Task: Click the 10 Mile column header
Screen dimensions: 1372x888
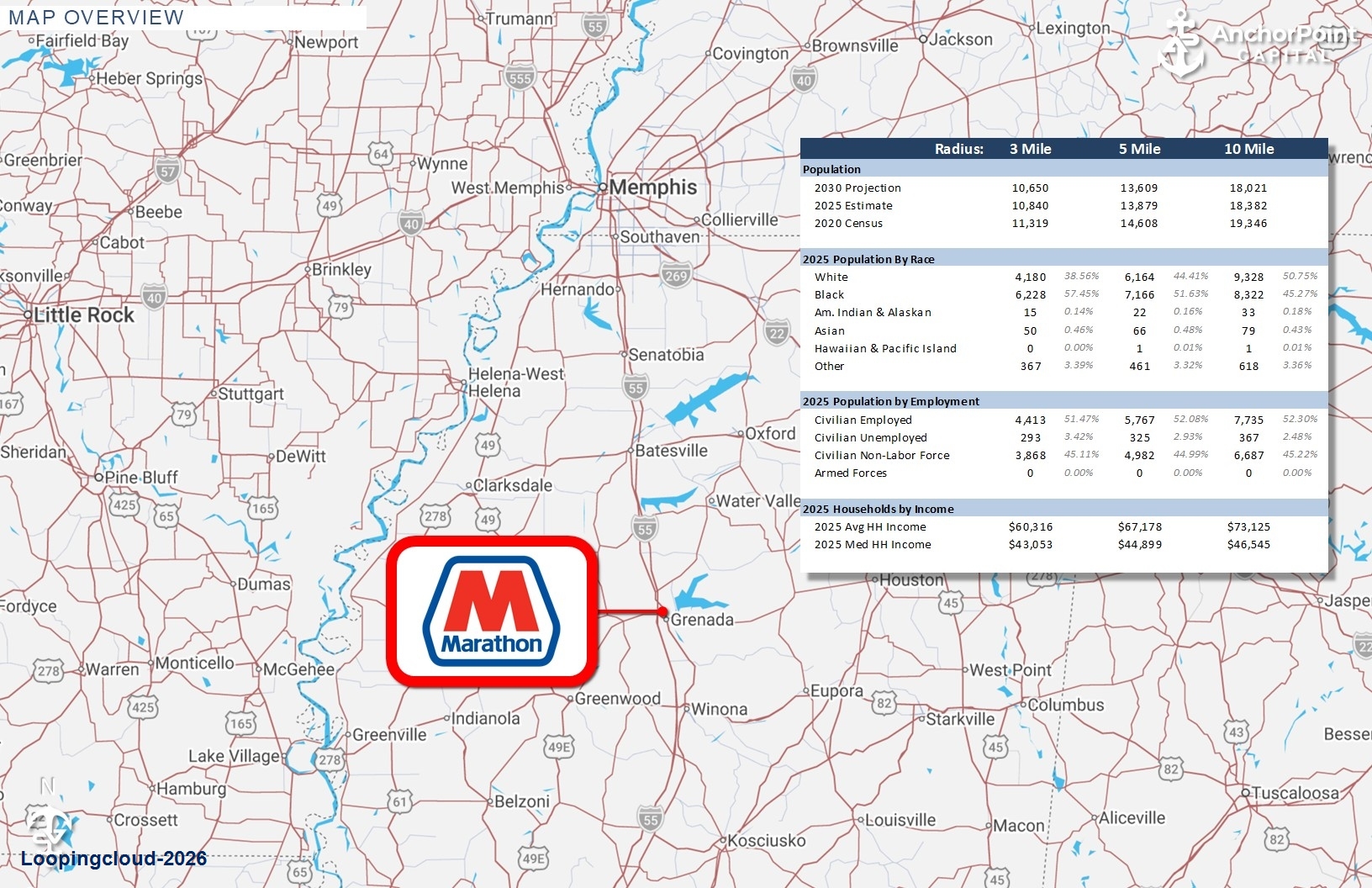Action: click(1248, 149)
